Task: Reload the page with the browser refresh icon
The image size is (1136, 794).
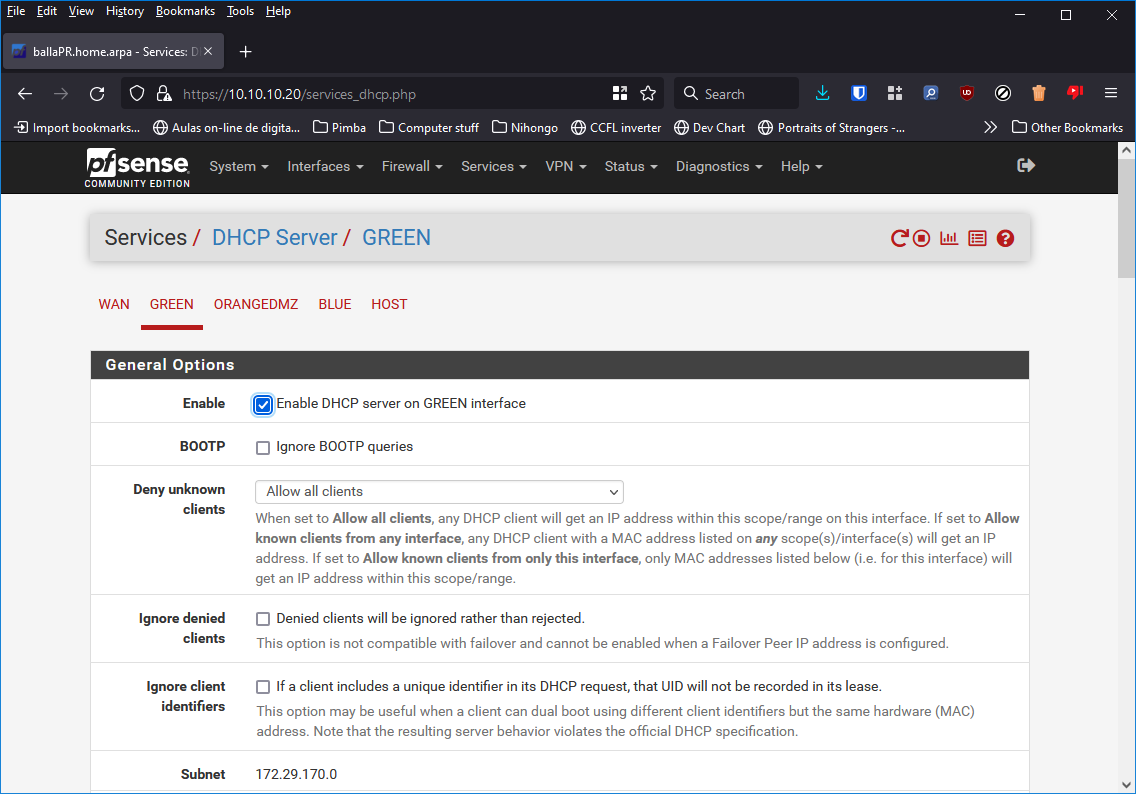Action: pos(97,94)
